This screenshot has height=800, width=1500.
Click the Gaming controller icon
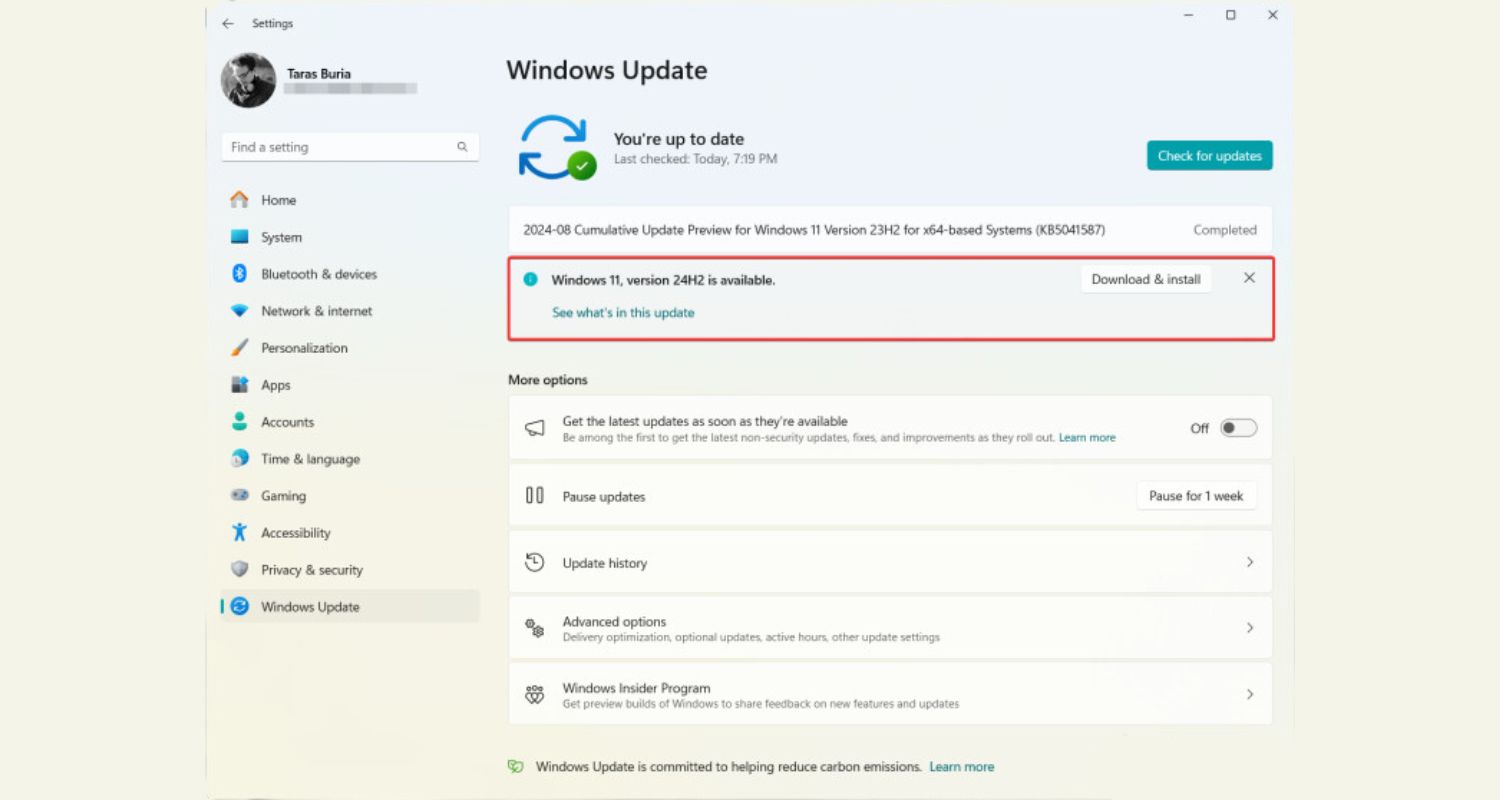click(x=239, y=495)
